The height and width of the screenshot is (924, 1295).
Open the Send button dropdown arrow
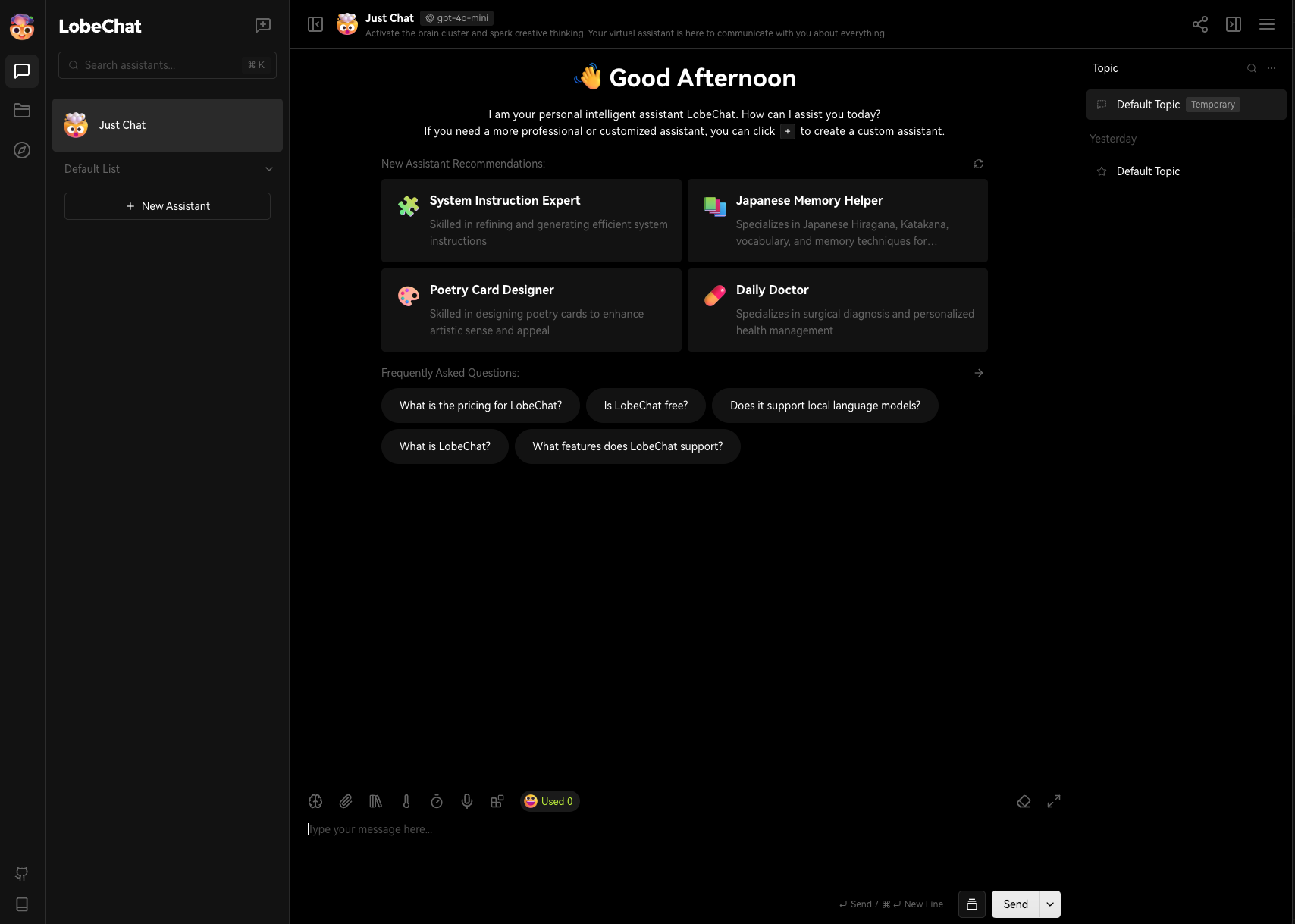click(1050, 904)
